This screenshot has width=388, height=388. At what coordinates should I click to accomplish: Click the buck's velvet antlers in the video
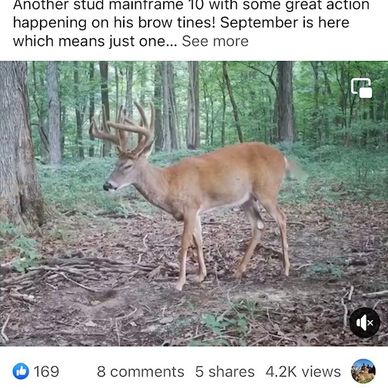pos(123,130)
